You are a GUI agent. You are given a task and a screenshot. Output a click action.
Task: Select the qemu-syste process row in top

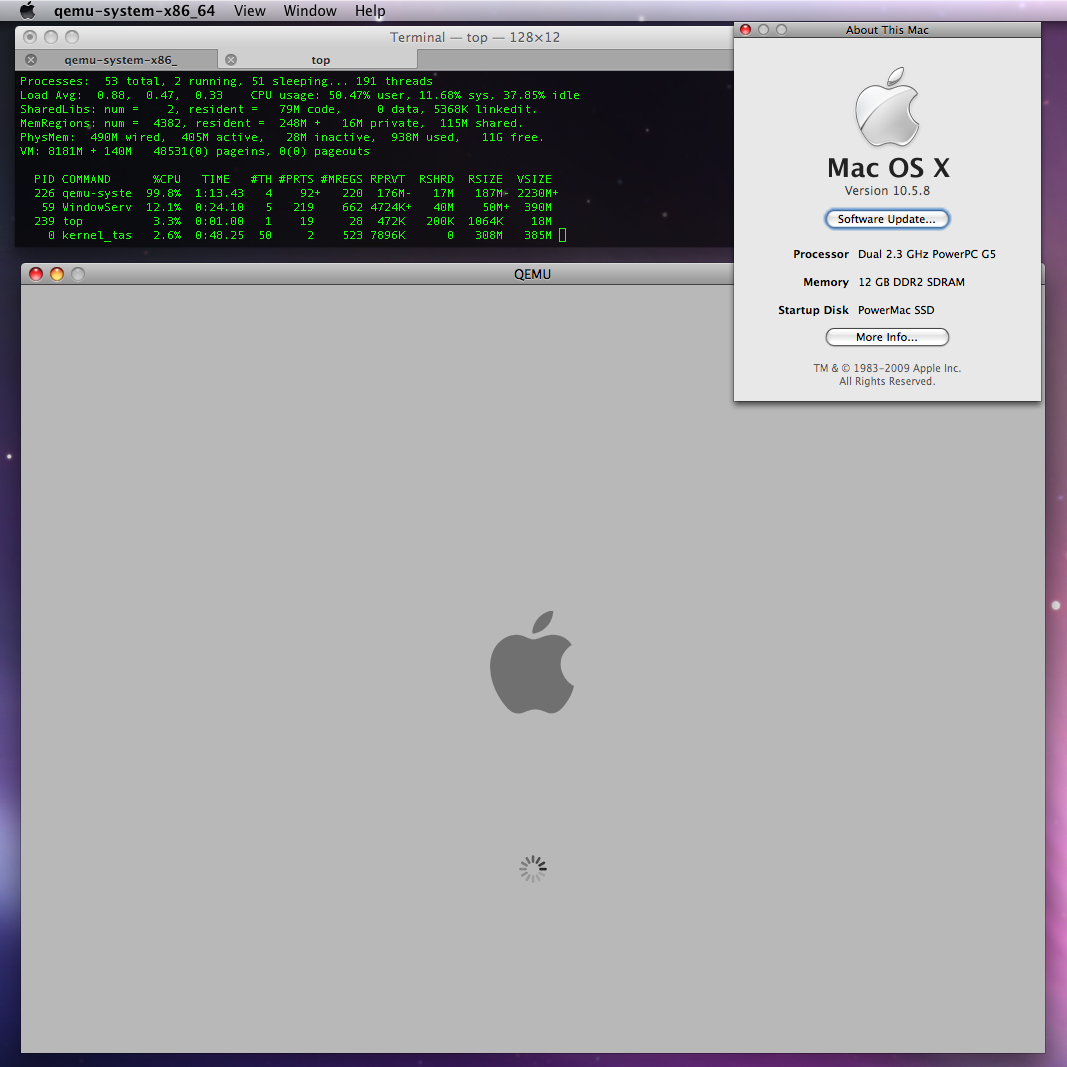[295, 193]
